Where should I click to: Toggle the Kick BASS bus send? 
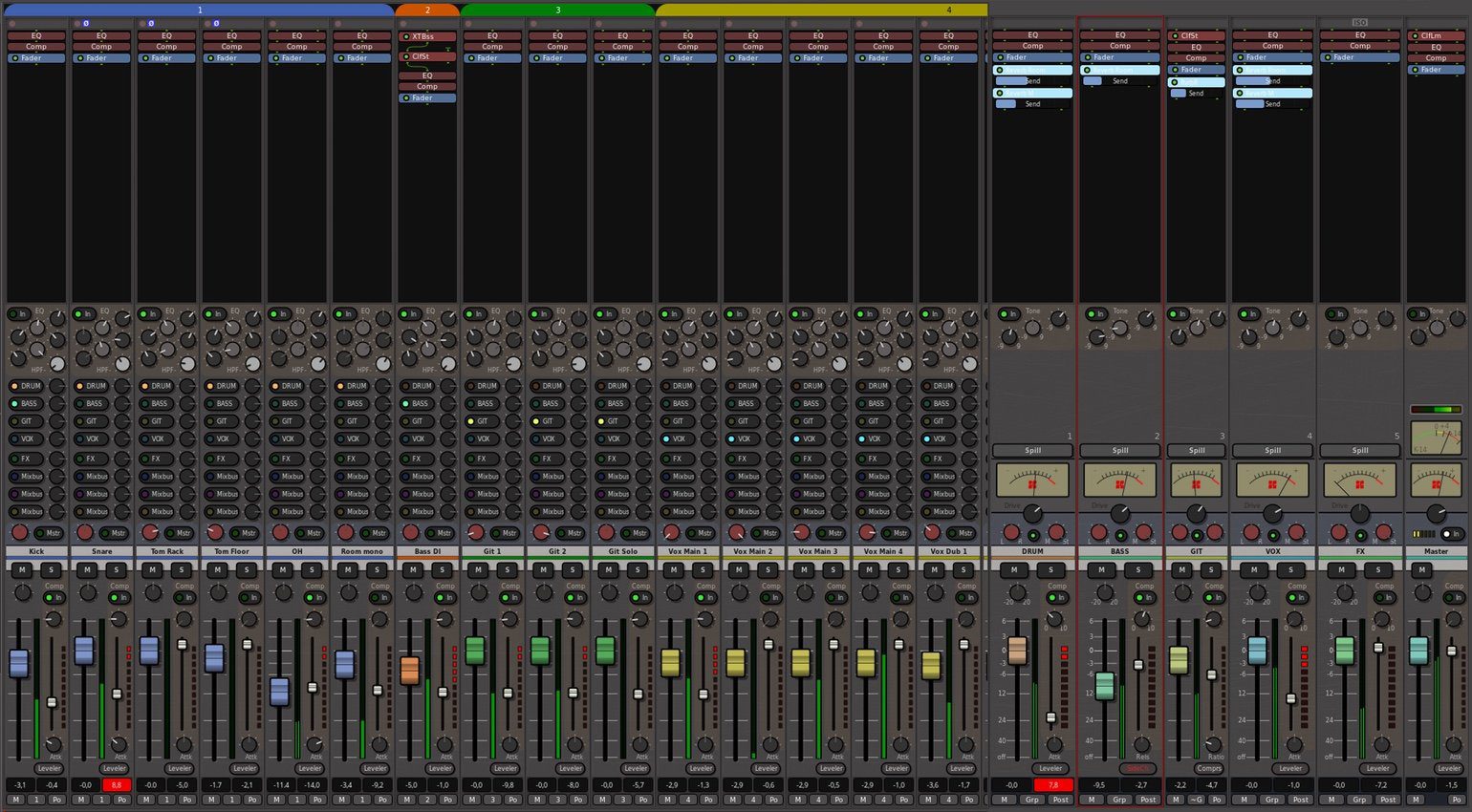pos(26,403)
